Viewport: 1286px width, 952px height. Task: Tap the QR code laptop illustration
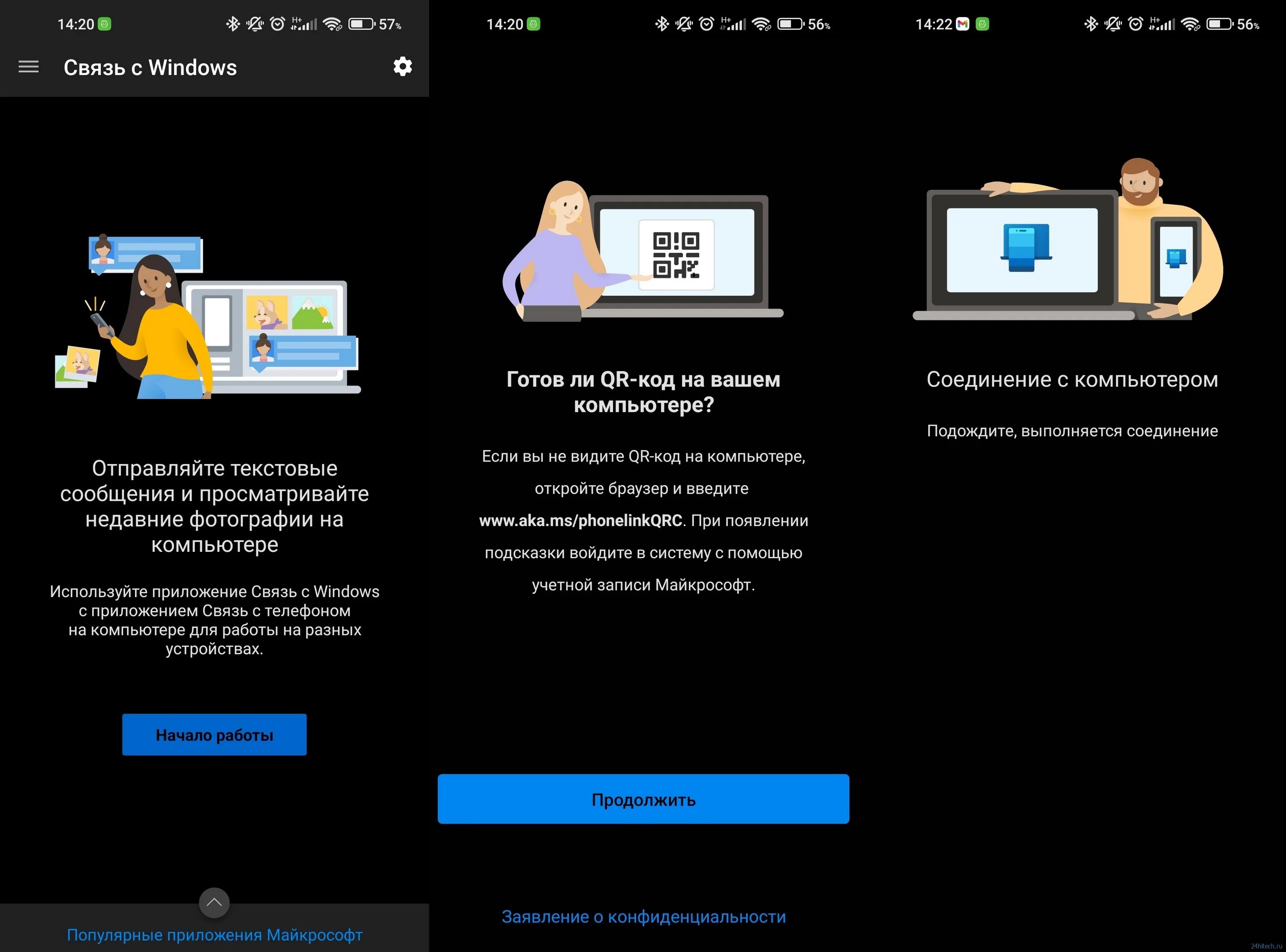tap(643, 251)
